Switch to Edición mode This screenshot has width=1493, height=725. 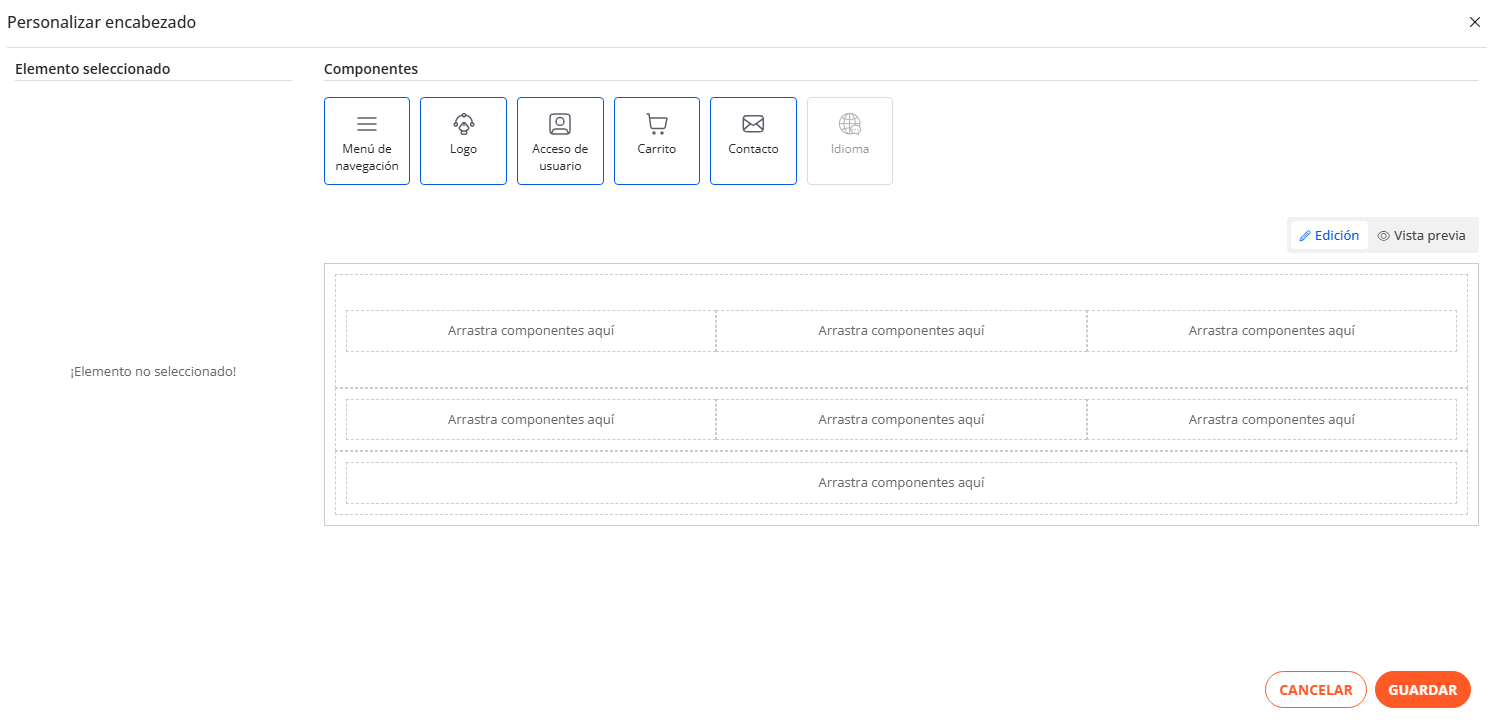pyautogui.click(x=1329, y=236)
